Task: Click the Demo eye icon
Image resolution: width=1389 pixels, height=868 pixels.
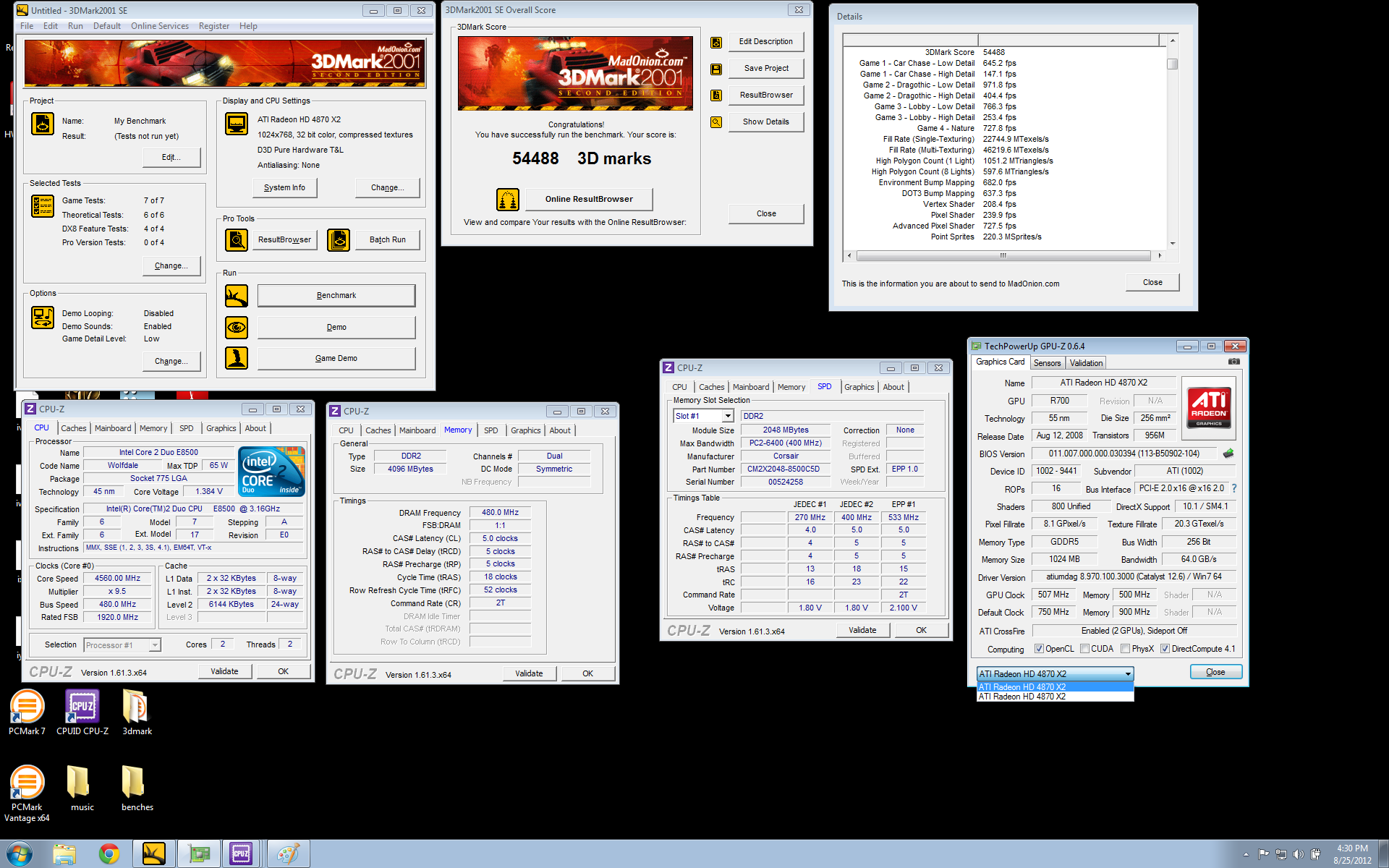Action: [x=237, y=328]
